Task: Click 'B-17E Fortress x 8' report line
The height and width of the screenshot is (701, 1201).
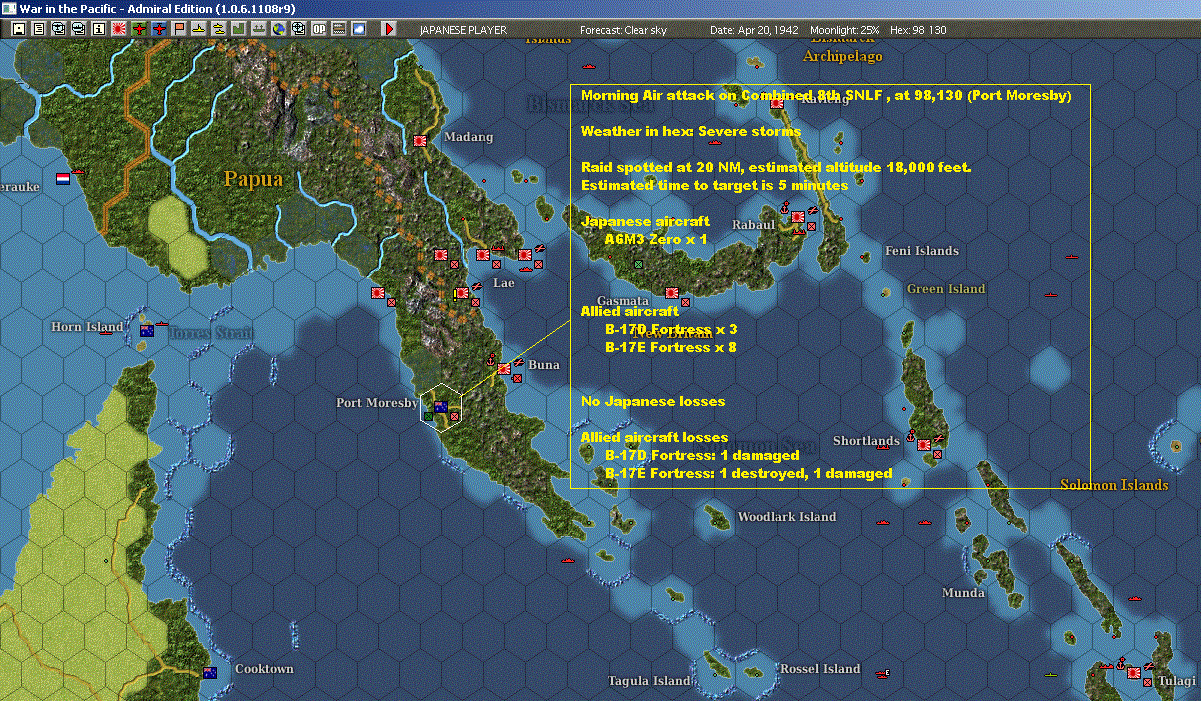Action: tap(671, 347)
